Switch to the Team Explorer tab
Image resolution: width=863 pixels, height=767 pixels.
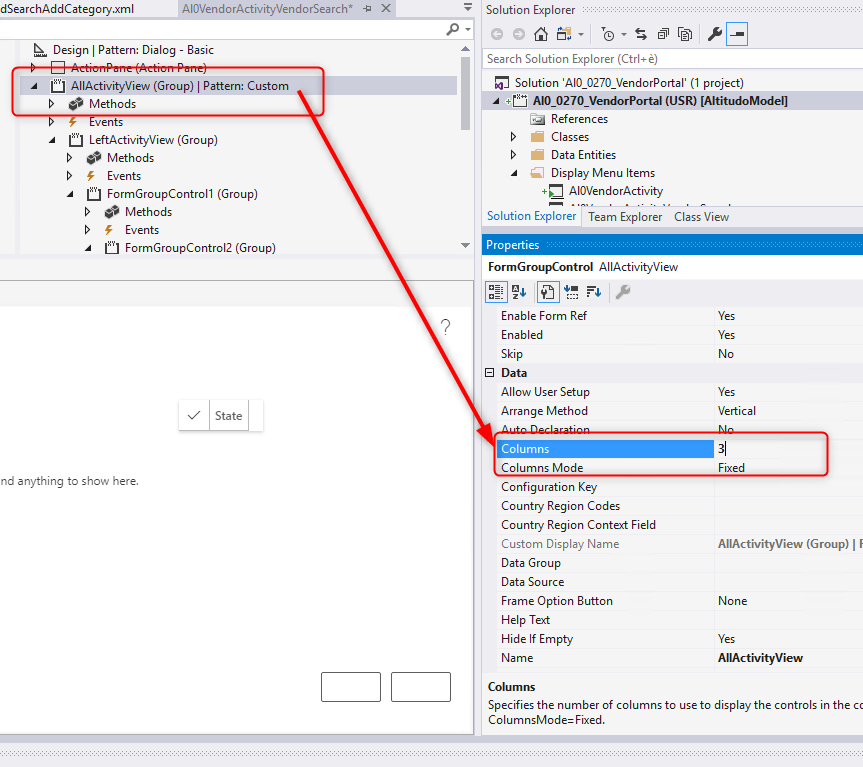(625, 217)
